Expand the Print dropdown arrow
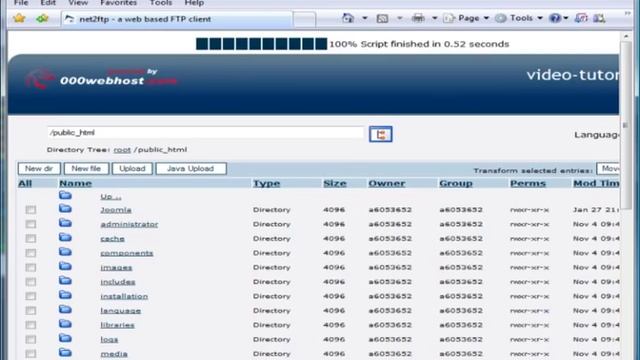Screen dimensions: 640x360 pos(435,18)
